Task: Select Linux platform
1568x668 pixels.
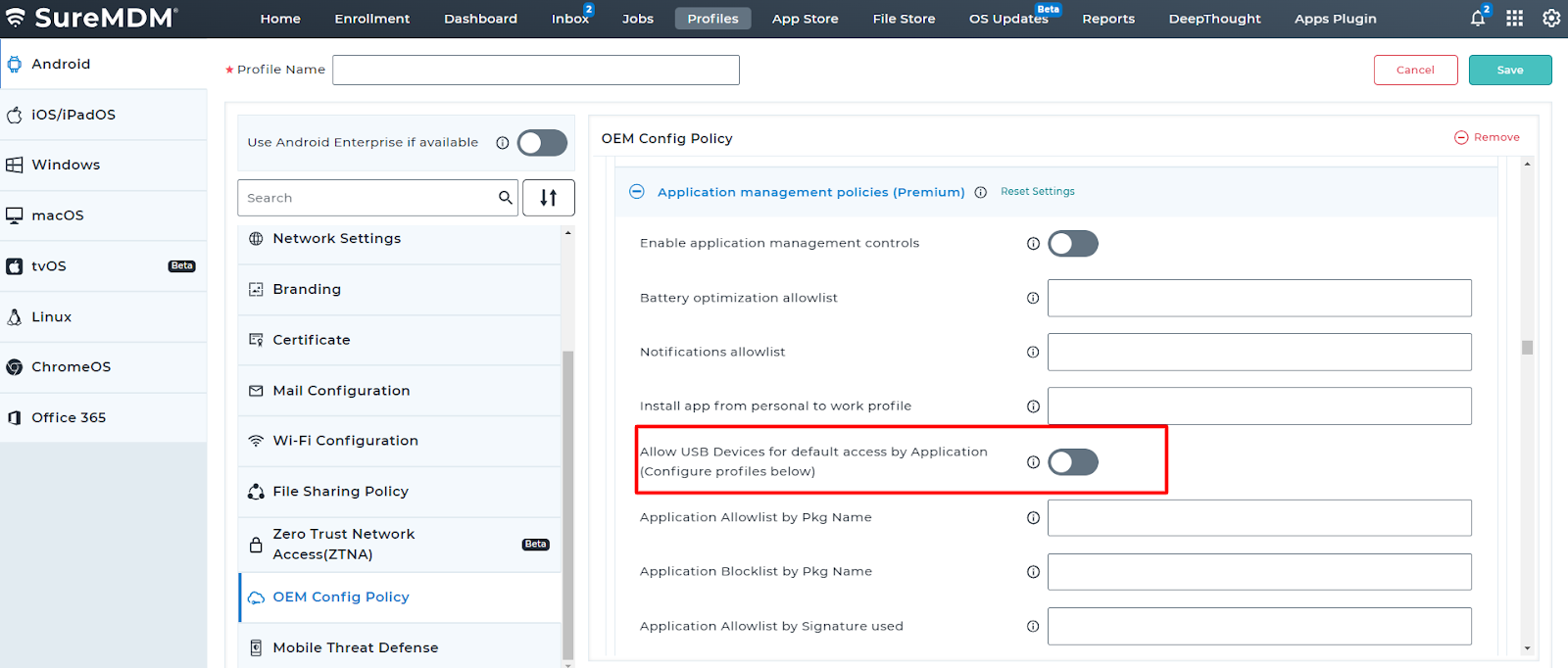Action: (x=103, y=316)
